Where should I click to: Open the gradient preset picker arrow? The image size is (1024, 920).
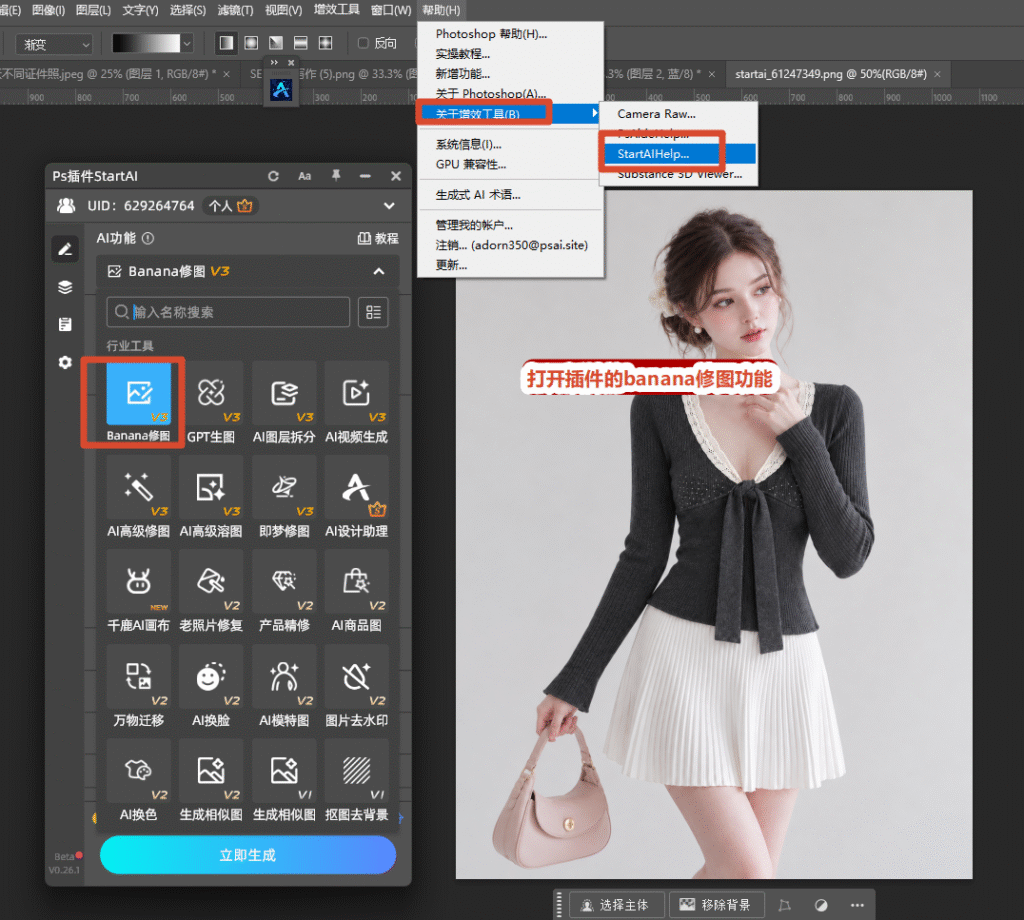coord(187,44)
